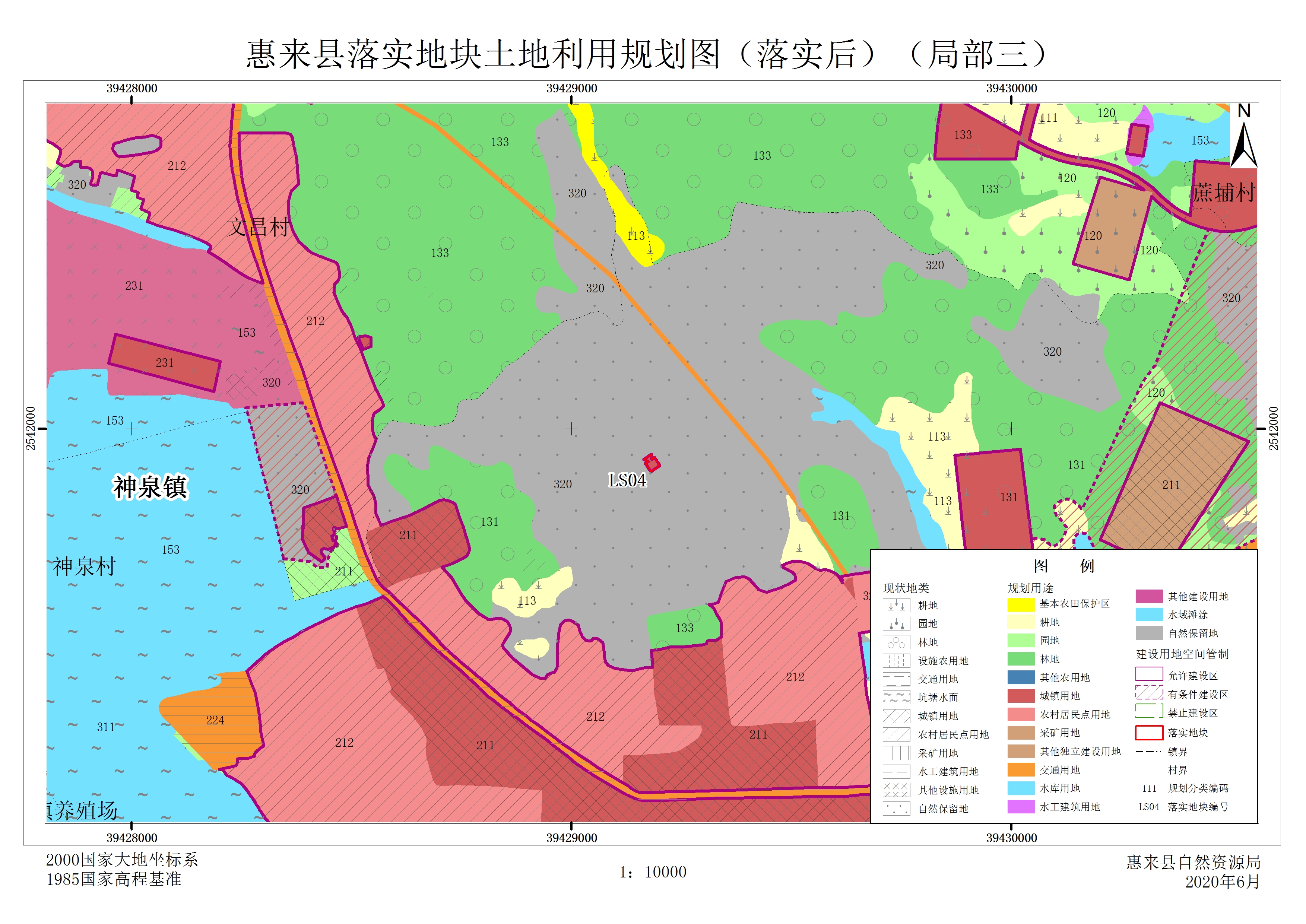Image resolution: width=1306 pixels, height=924 pixels.
Task: Click the 自然保留地 dotted symbol under 现状地类
Action: (x=896, y=809)
